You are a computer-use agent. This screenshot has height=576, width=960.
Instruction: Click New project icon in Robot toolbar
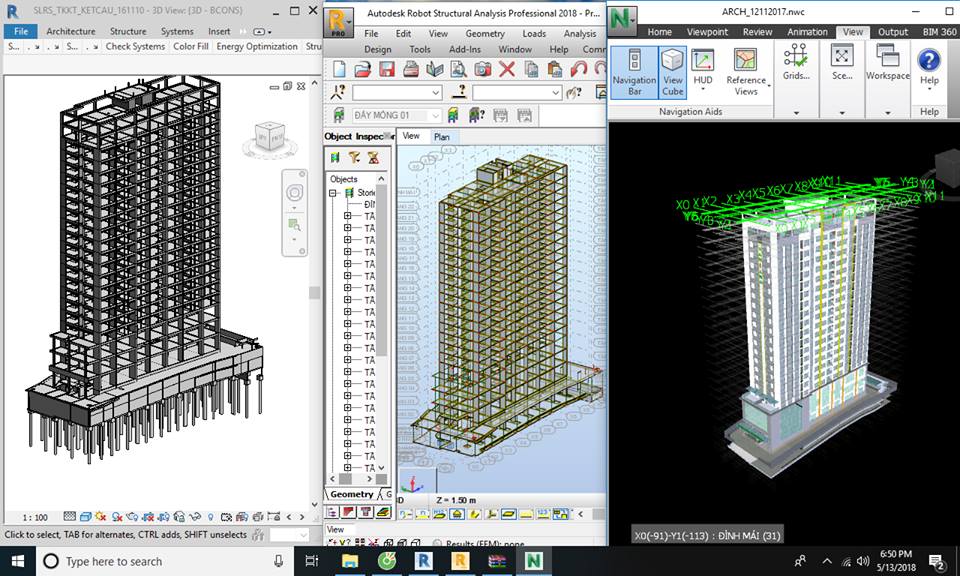[339, 69]
